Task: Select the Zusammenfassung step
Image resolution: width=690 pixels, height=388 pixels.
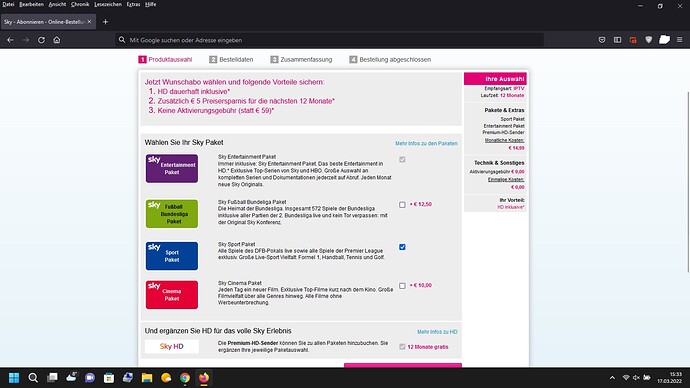Action: click(301, 59)
